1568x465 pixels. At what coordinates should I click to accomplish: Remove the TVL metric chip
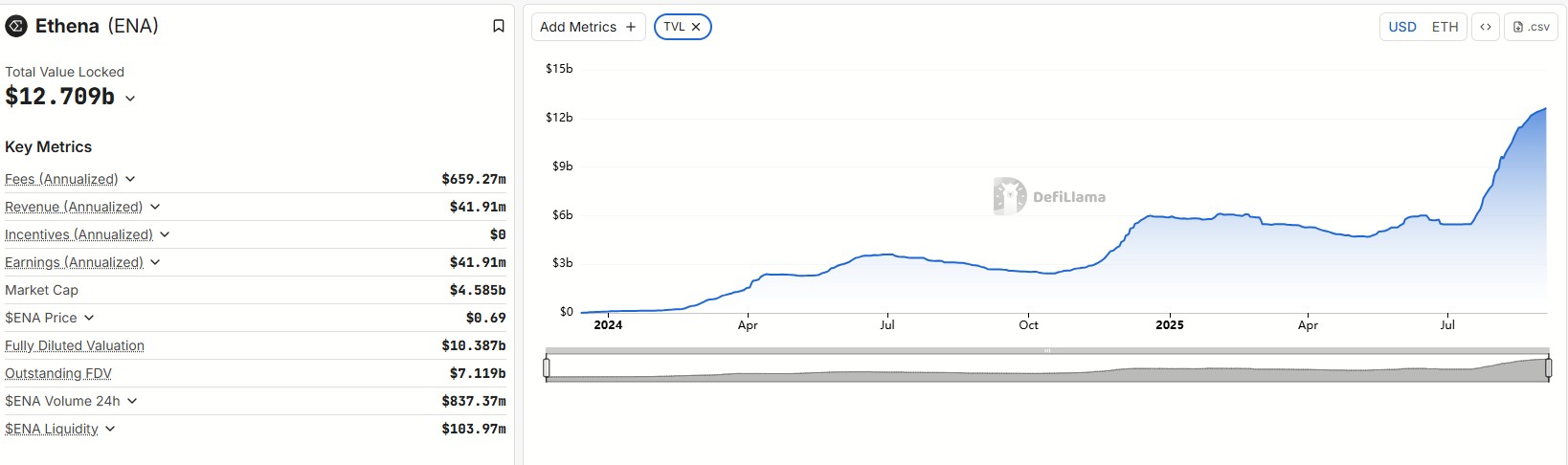coord(696,27)
